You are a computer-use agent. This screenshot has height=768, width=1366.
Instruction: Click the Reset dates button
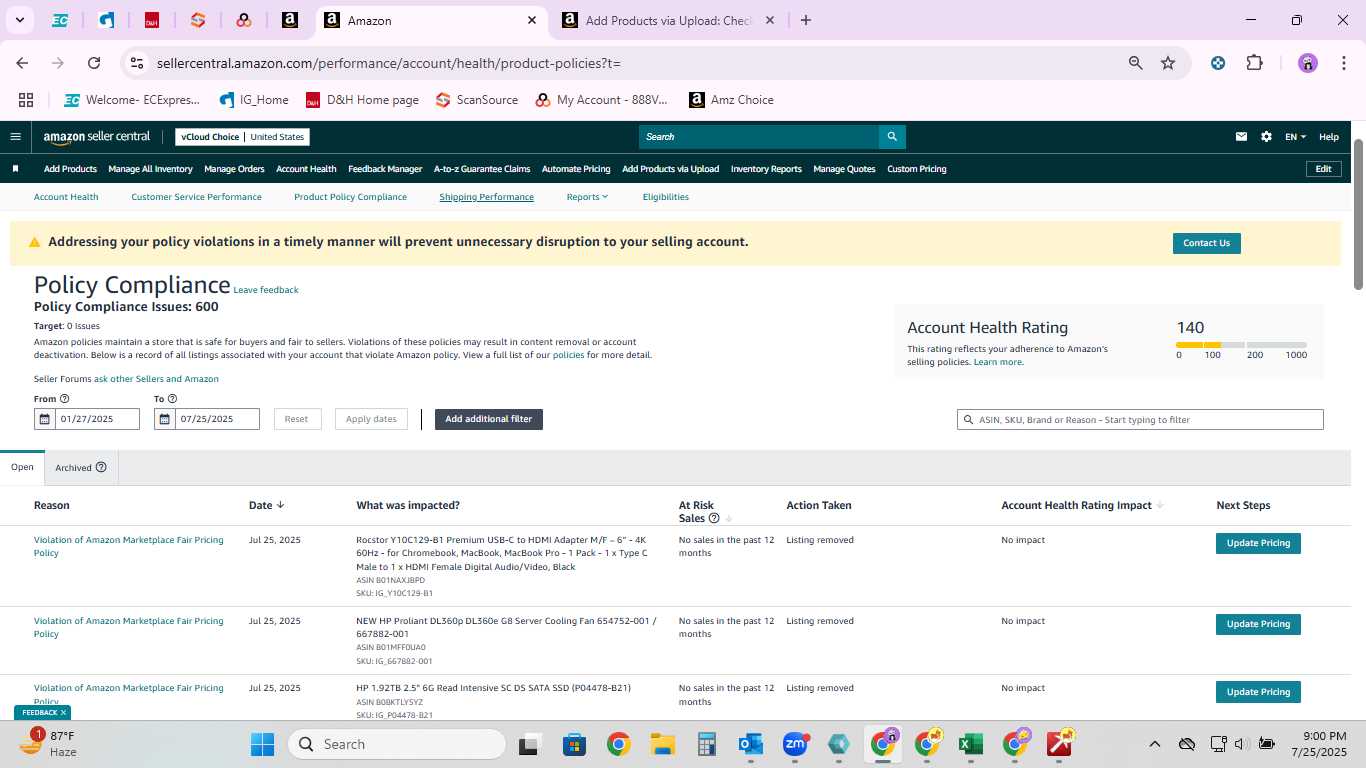[296, 419]
